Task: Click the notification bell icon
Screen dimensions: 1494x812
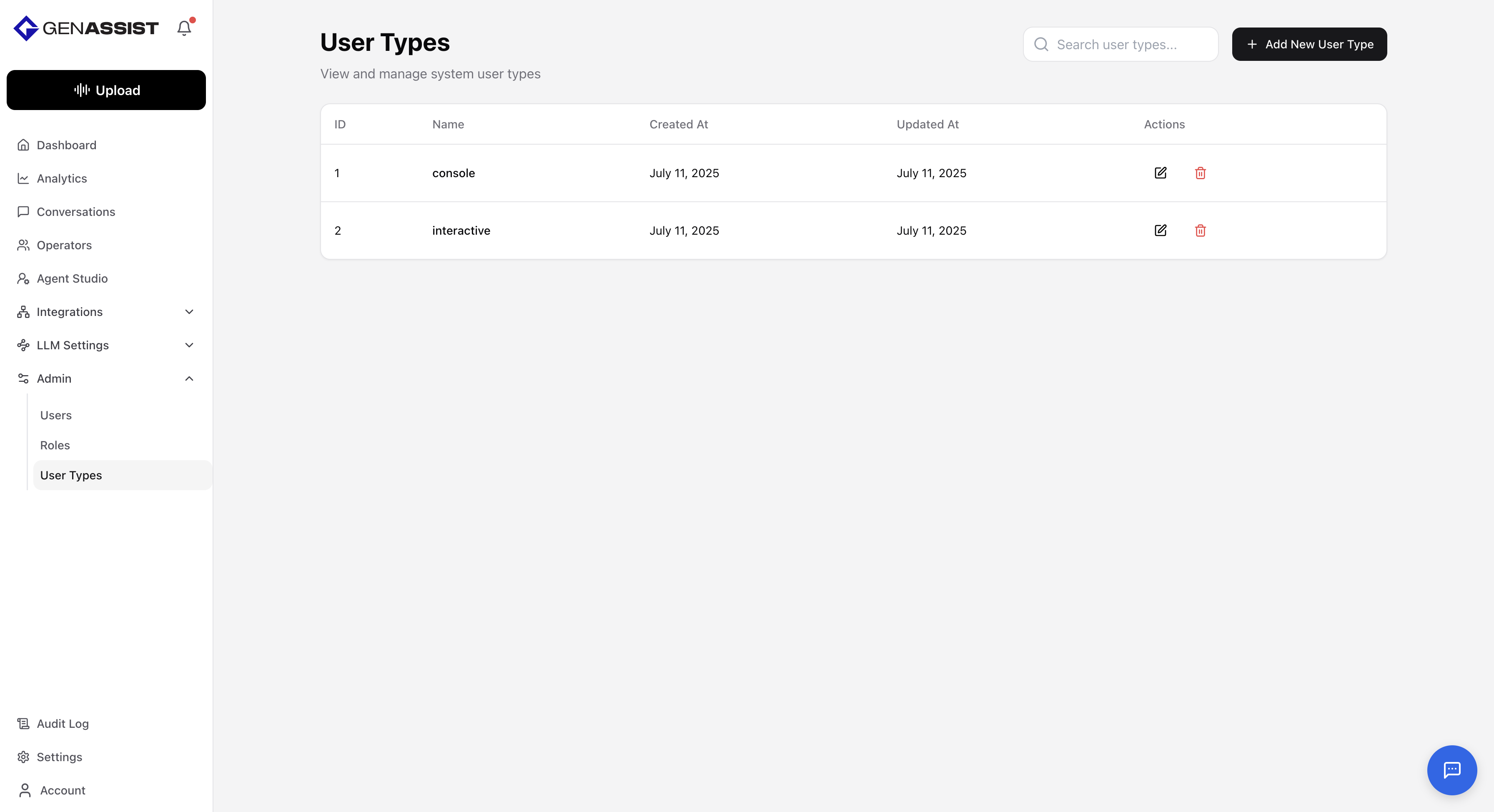Action: coord(184,28)
